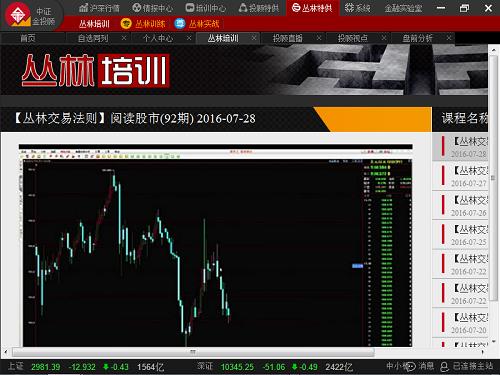
Task: Click the 已连接主站 connection status icon
Action: [x=444, y=367]
